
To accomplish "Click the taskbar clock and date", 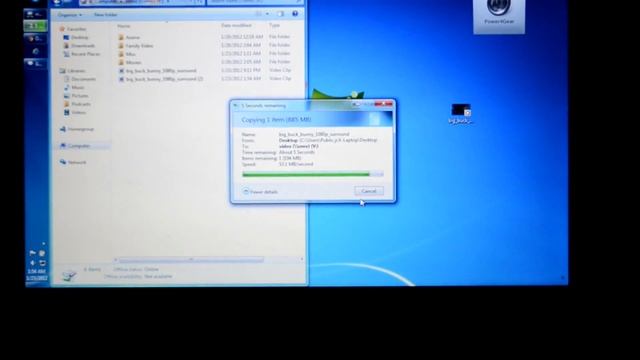I will [x=37, y=275].
